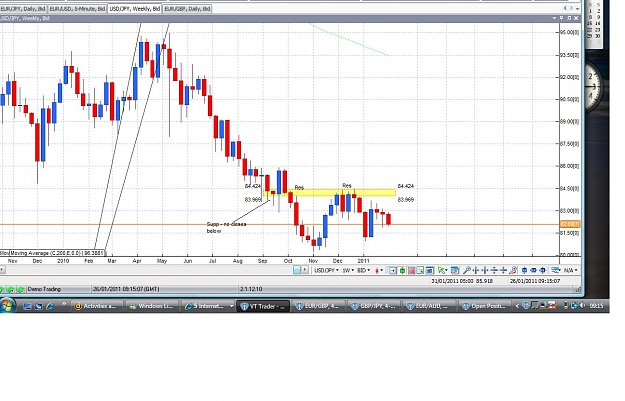Viewport: 625px width, 401px height.
Task: Click the last blue chart-object icon
Action: pyautogui.click(x=542, y=271)
